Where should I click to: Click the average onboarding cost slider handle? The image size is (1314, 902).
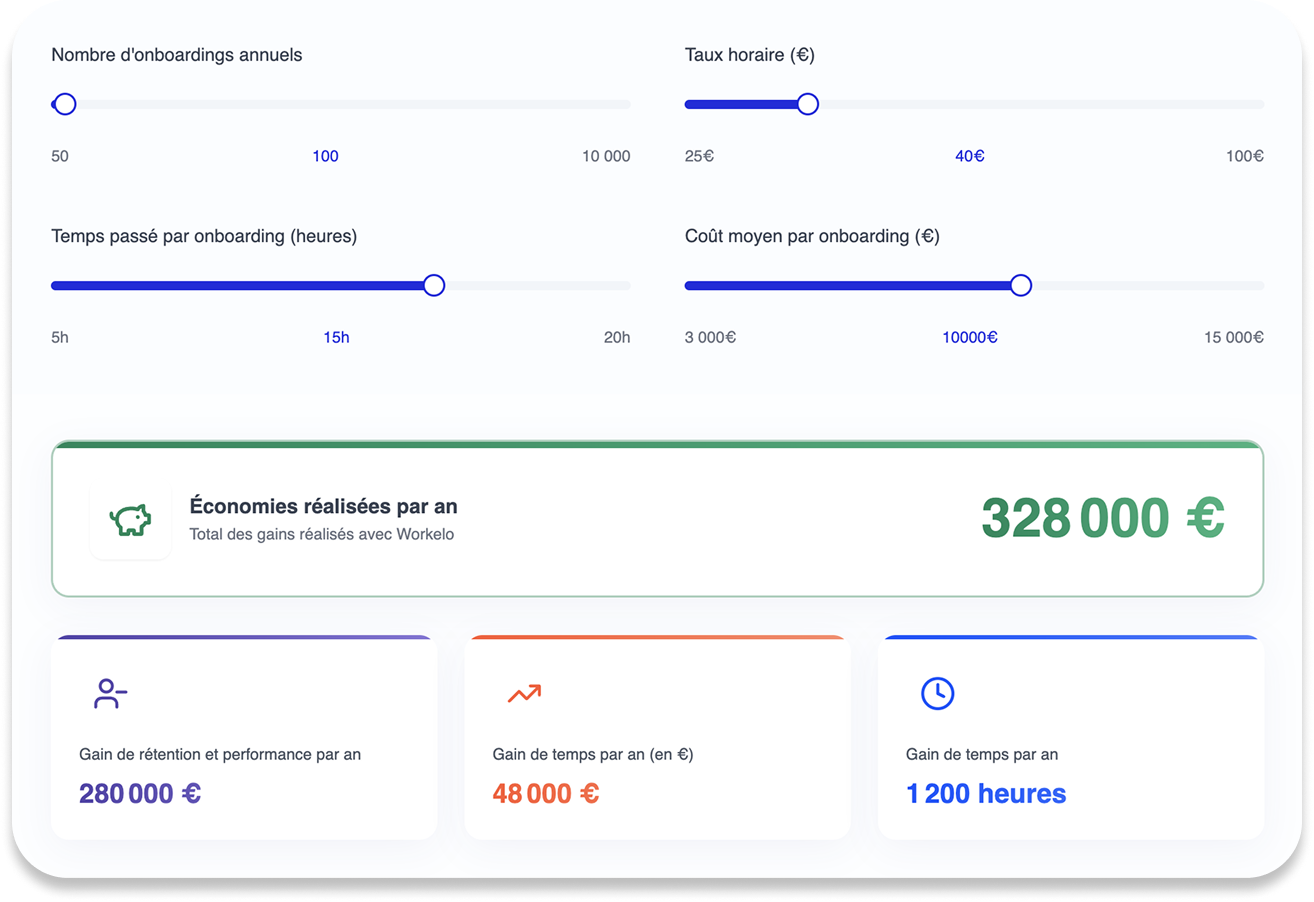[1021, 286]
